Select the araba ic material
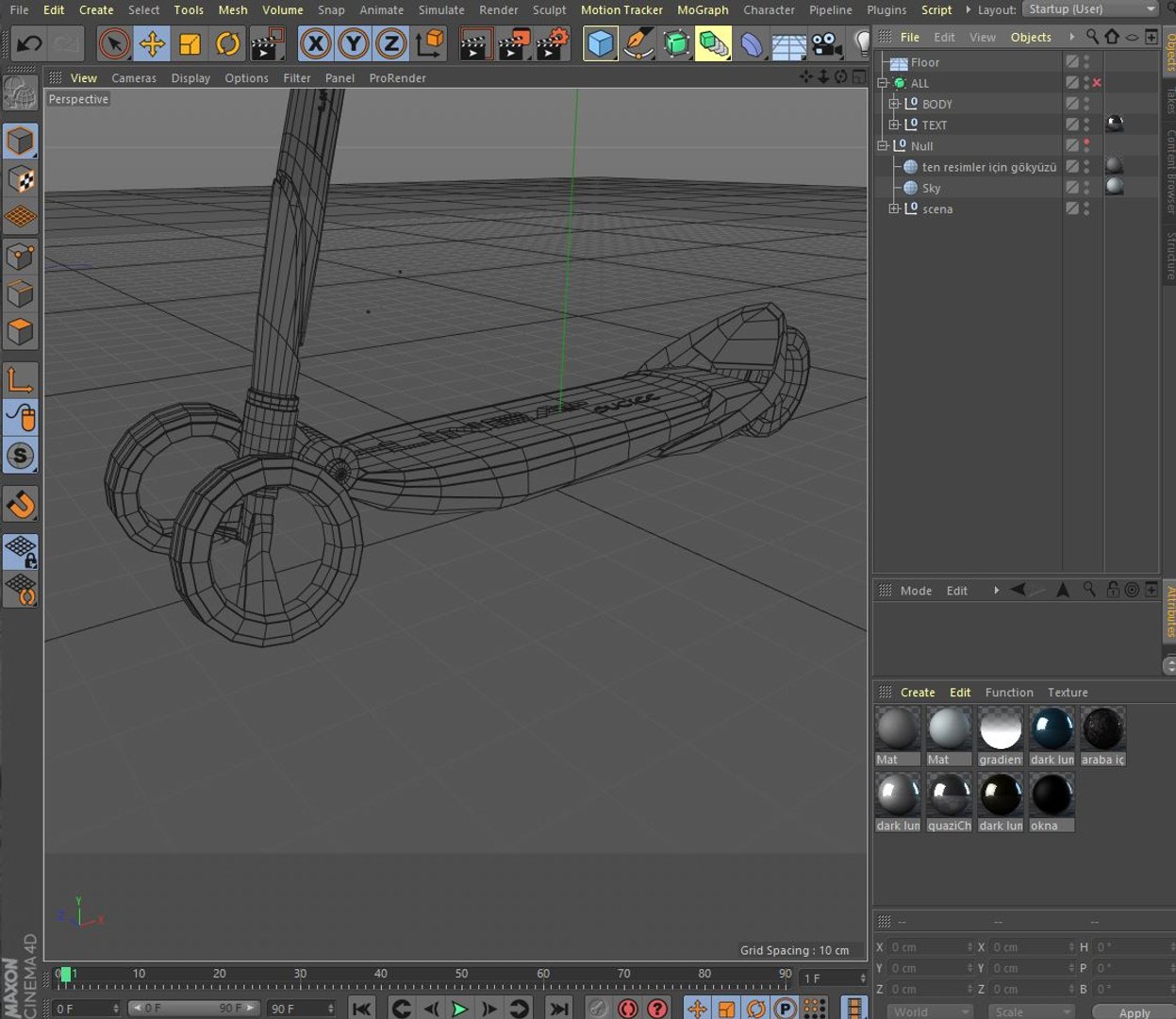The height and width of the screenshot is (1019, 1176). point(1103,729)
